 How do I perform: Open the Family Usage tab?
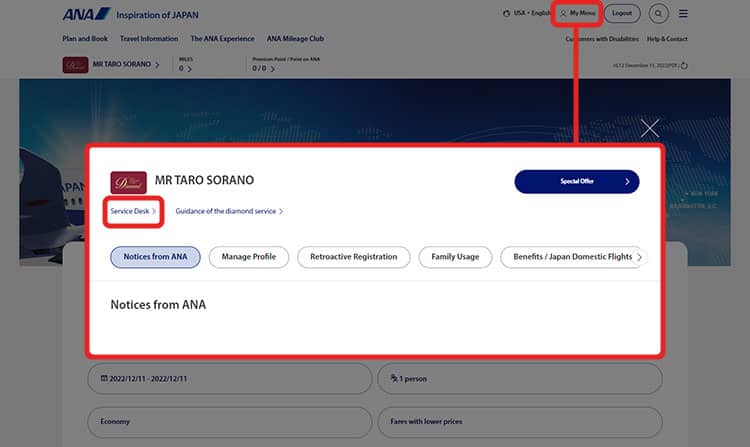click(455, 257)
